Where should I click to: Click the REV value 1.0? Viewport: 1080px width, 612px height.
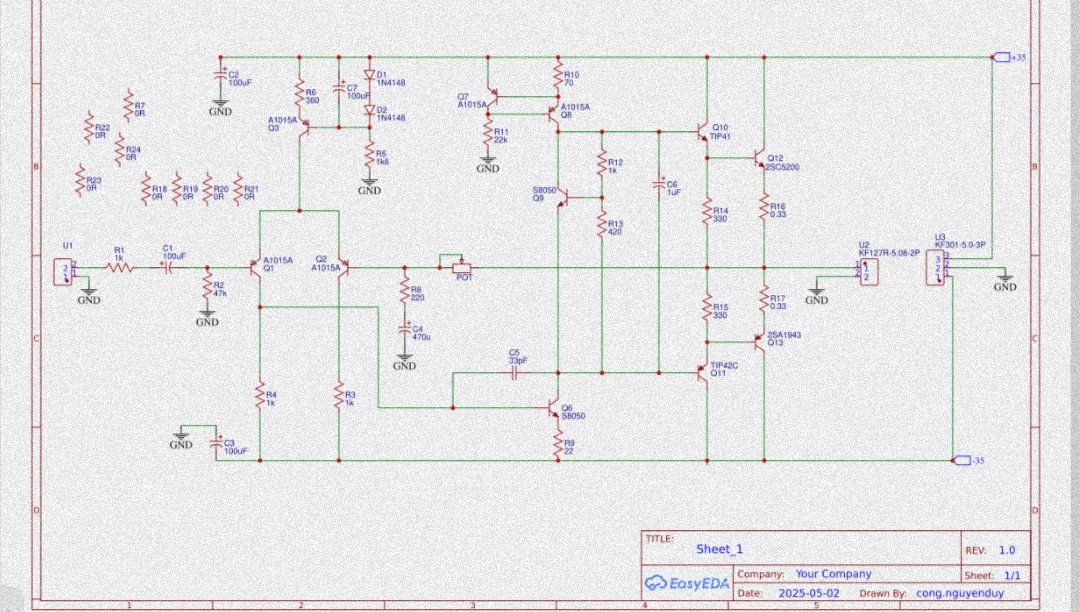pos(1007,550)
